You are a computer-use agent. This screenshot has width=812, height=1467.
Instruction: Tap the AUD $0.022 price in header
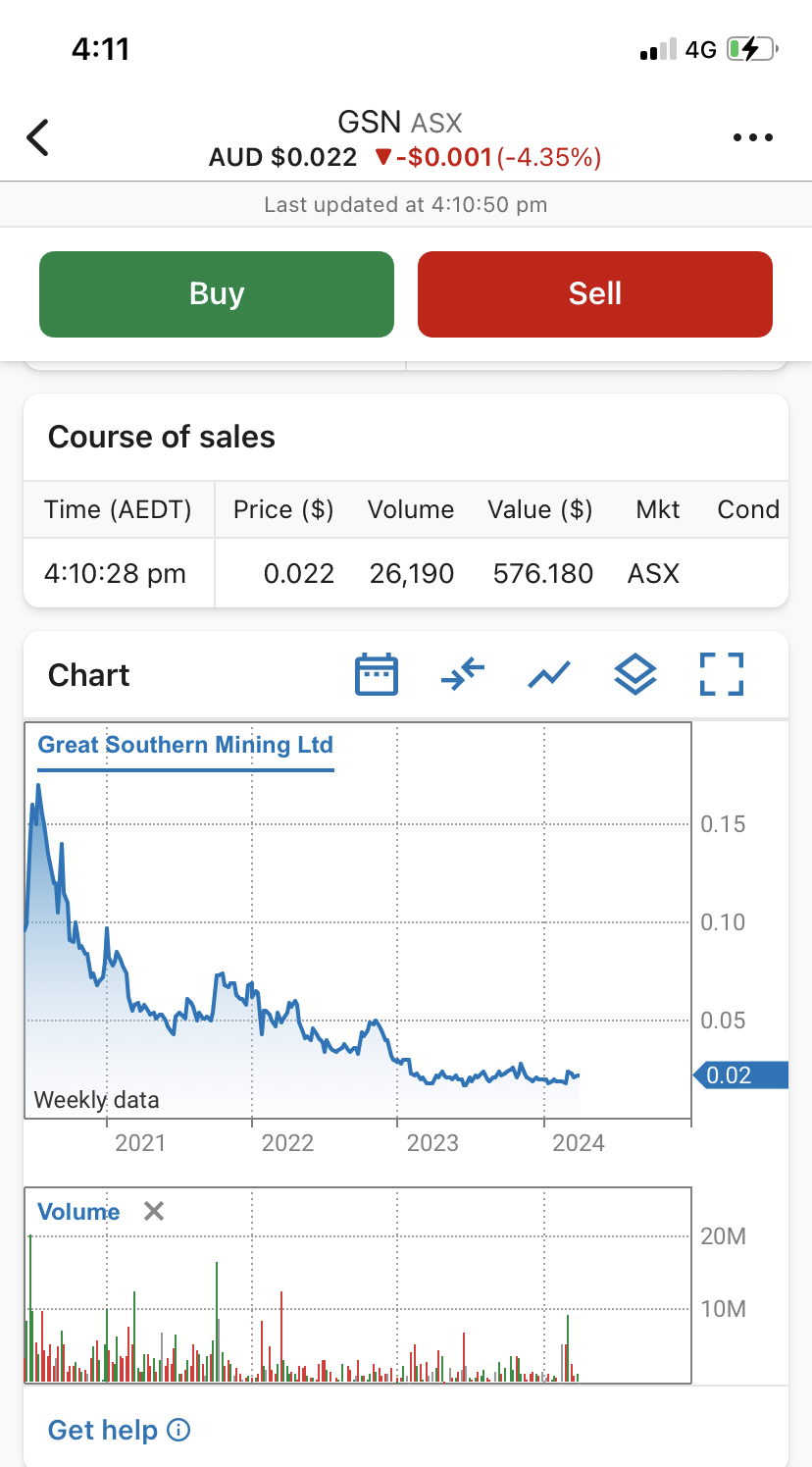pos(283,157)
